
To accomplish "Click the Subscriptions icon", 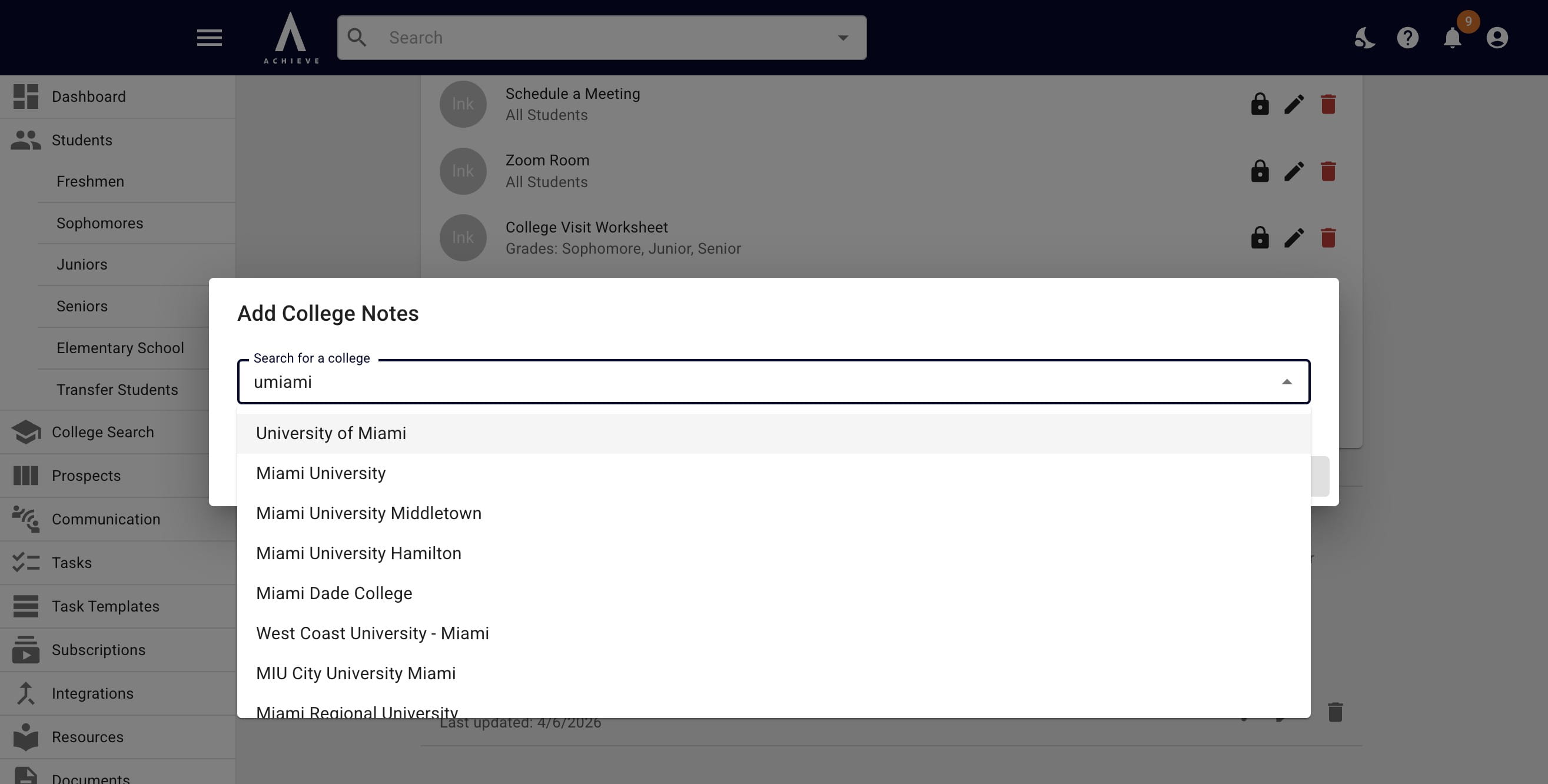I will [26, 649].
